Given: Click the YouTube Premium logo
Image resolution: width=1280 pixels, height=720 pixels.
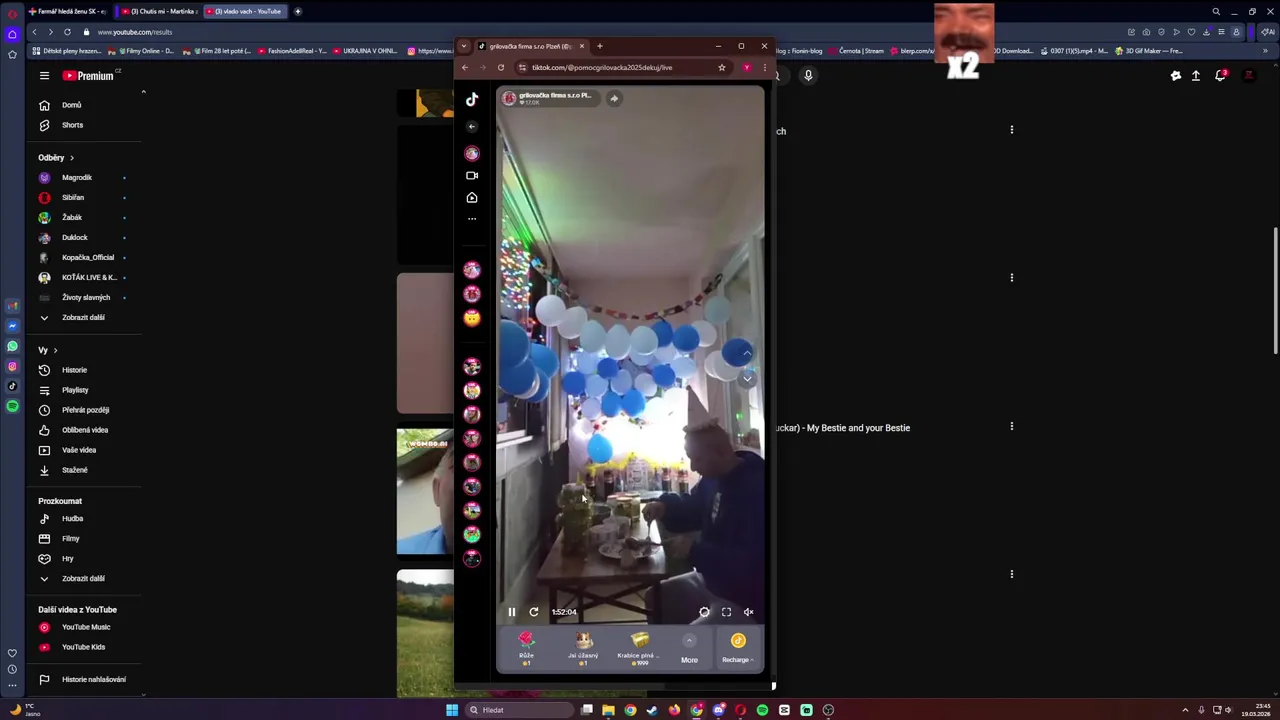Looking at the screenshot, I should point(88,76).
